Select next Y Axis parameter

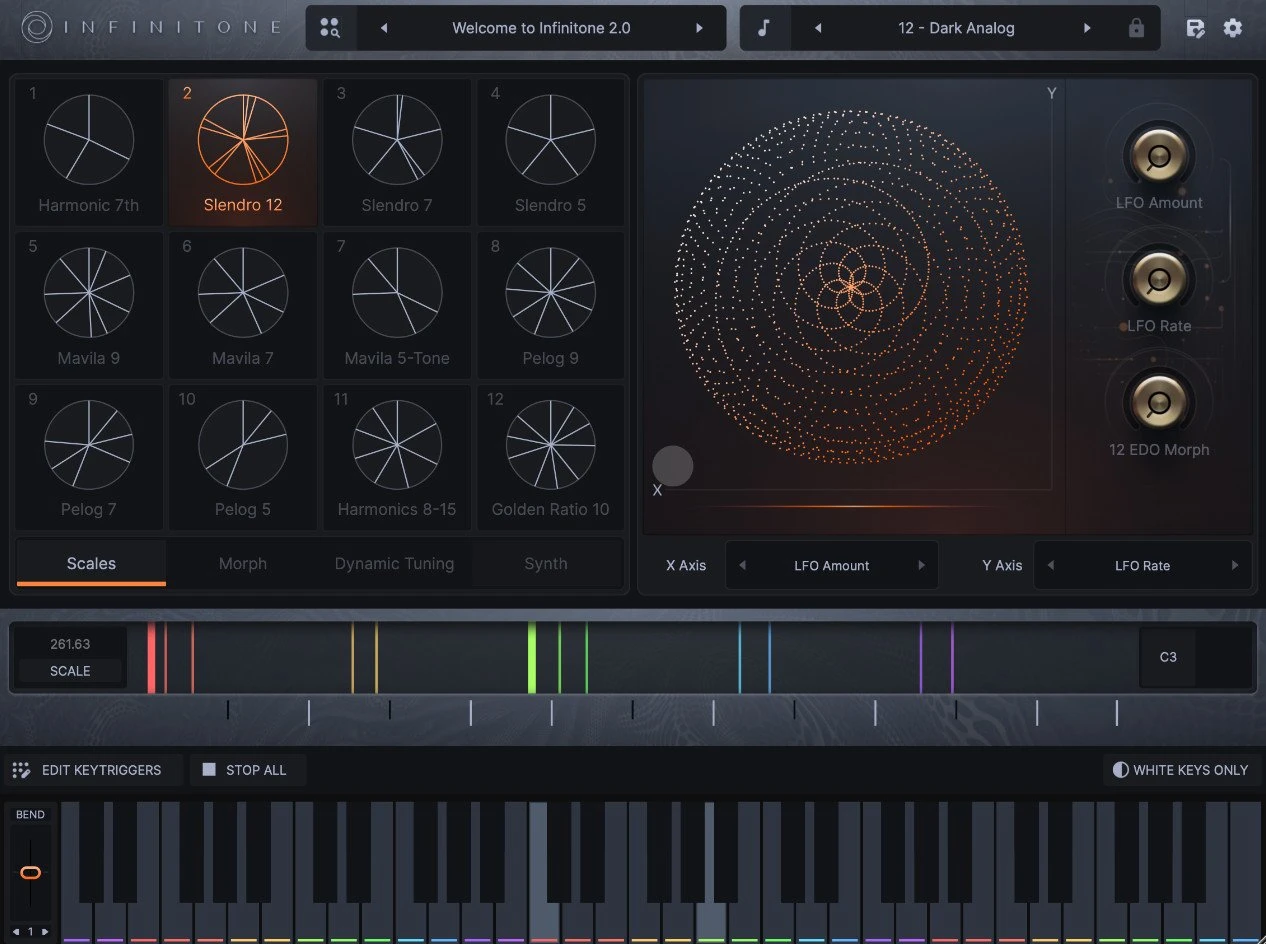(x=1234, y=566)
